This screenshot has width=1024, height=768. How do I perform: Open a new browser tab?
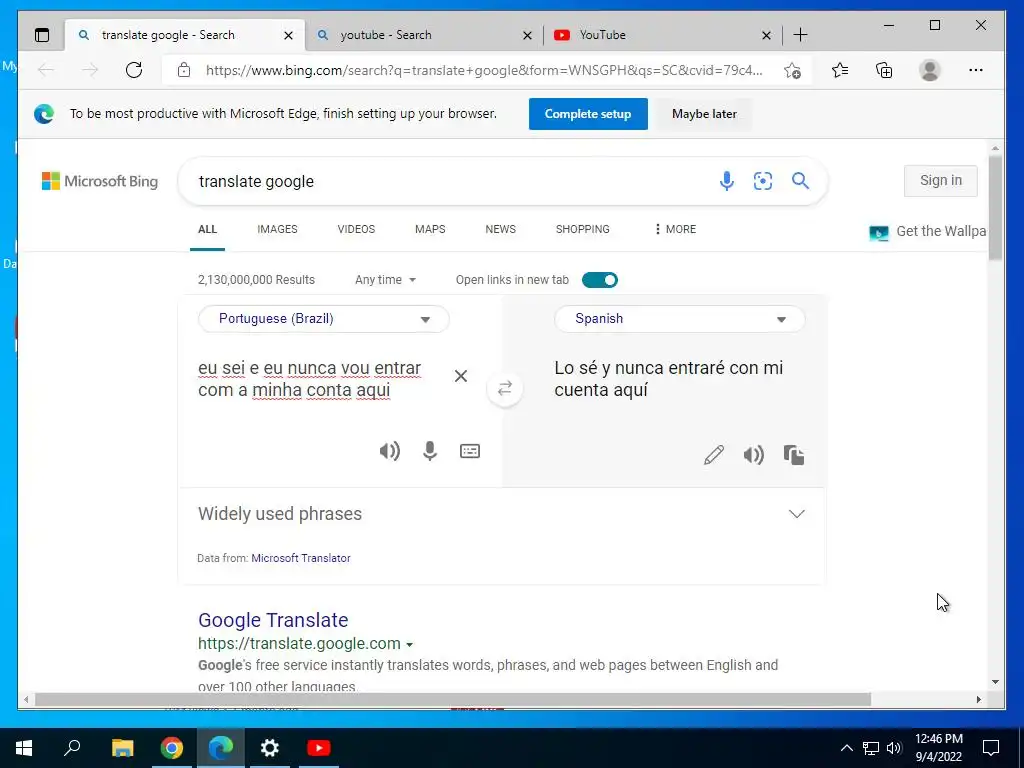click(800, 35)
